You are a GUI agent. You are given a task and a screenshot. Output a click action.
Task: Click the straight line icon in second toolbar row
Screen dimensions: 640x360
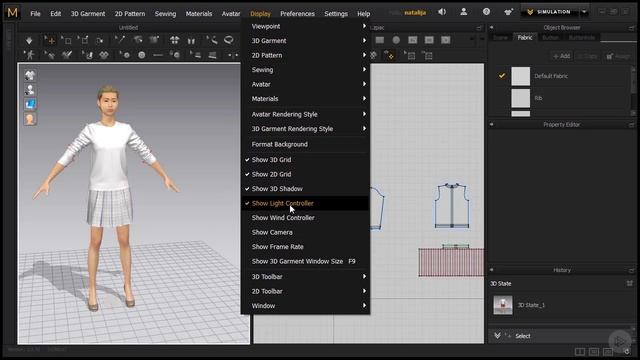(x=158, y=55)
